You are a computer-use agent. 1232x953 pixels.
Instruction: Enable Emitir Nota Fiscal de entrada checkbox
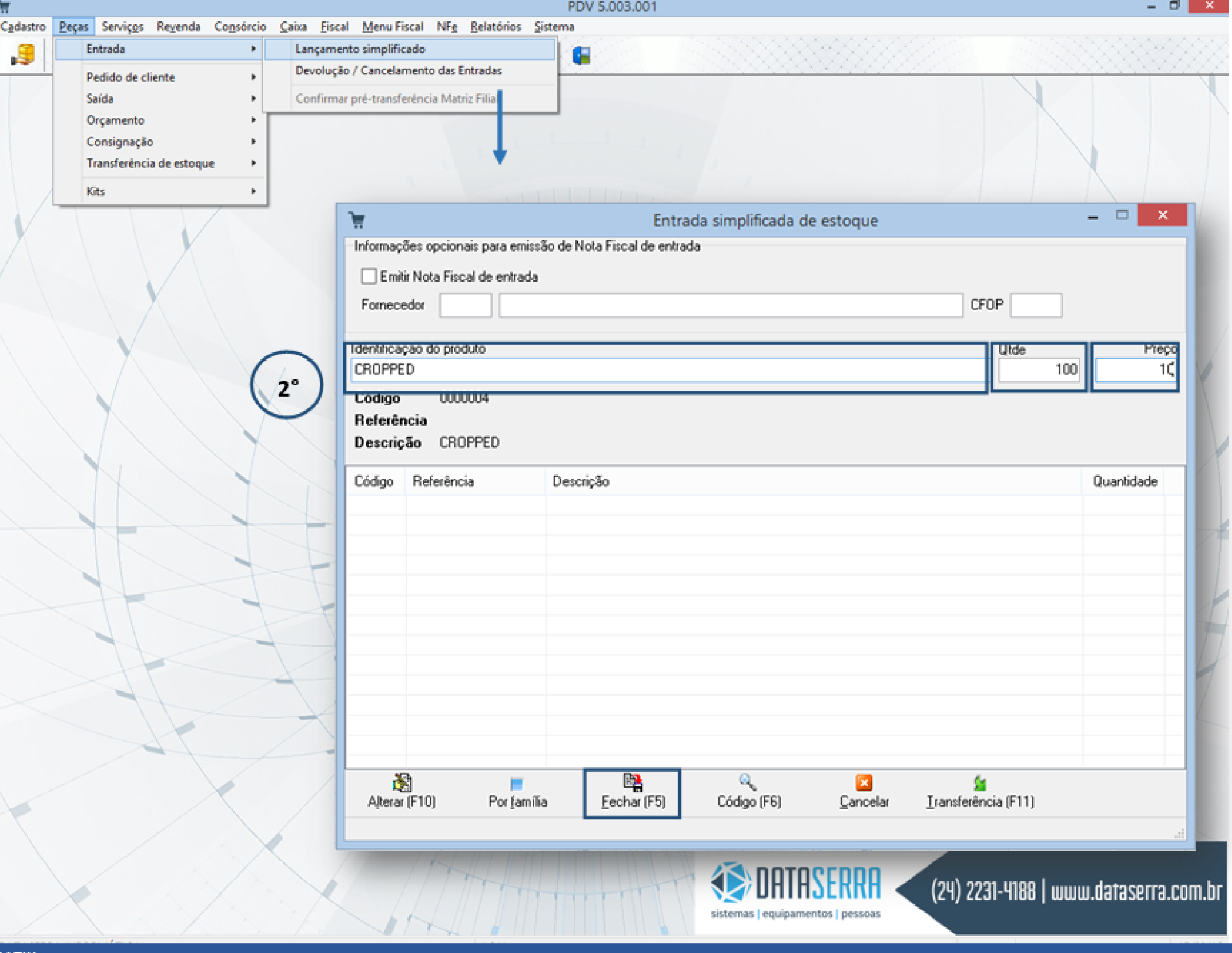[x=369, y=276]
